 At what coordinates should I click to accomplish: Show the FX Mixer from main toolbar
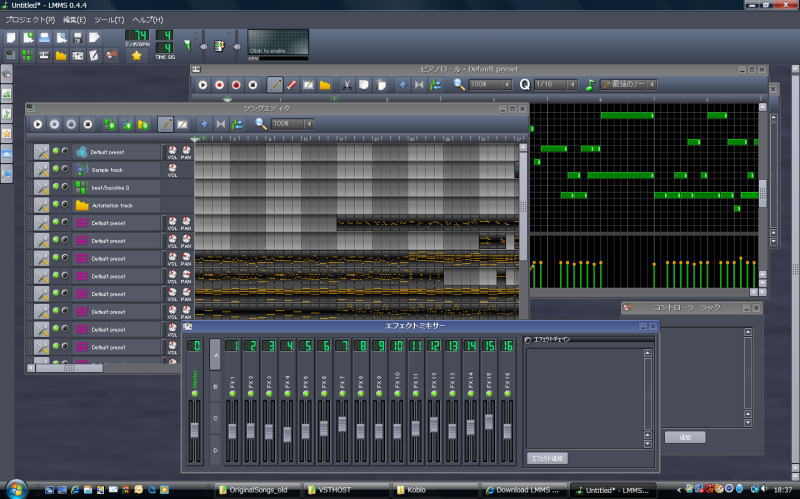pyautogui.click(x=78, y=55)
